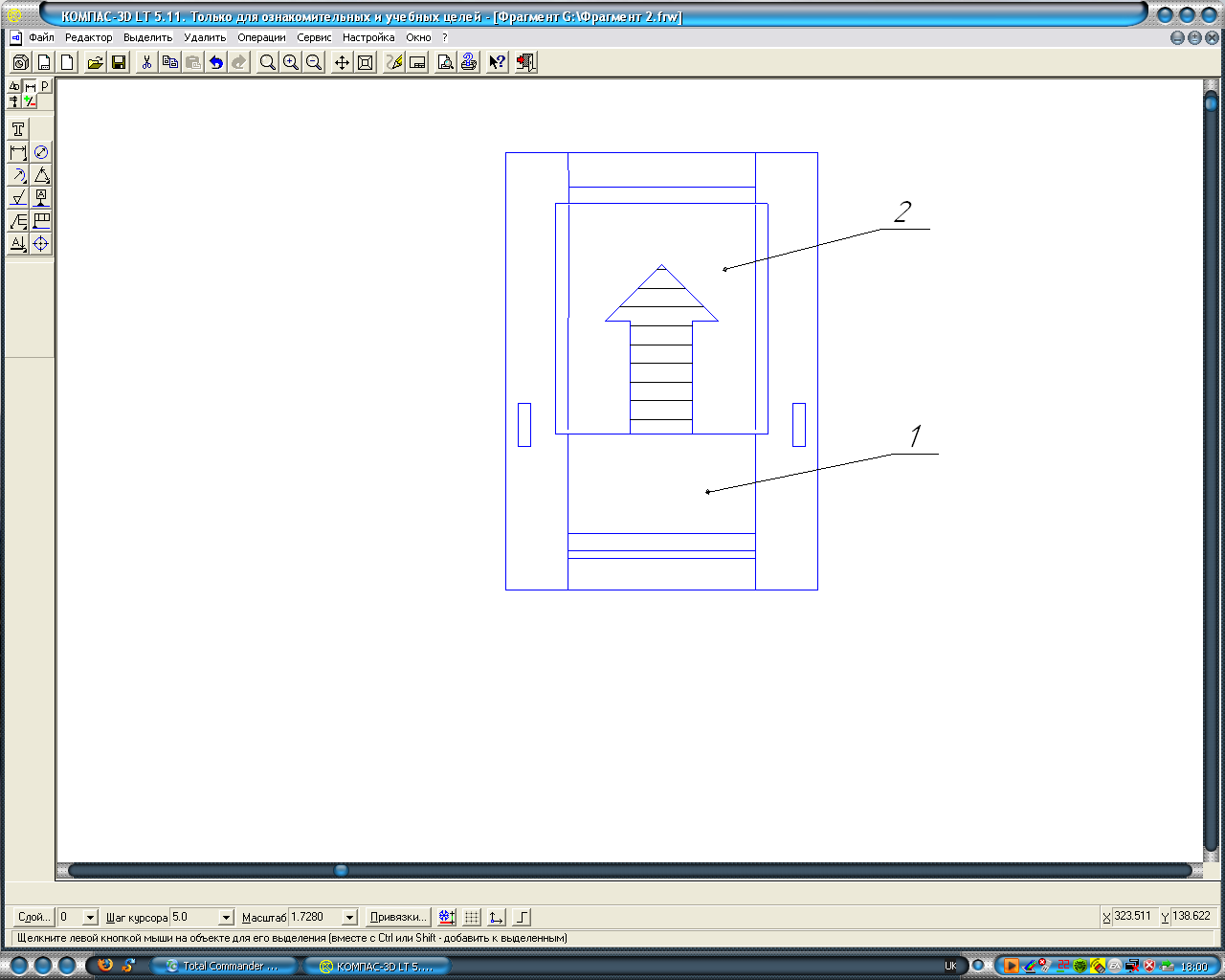Click the grayed paste icon
Viewport: 1225px width, 980px height.
click(193, 62)
